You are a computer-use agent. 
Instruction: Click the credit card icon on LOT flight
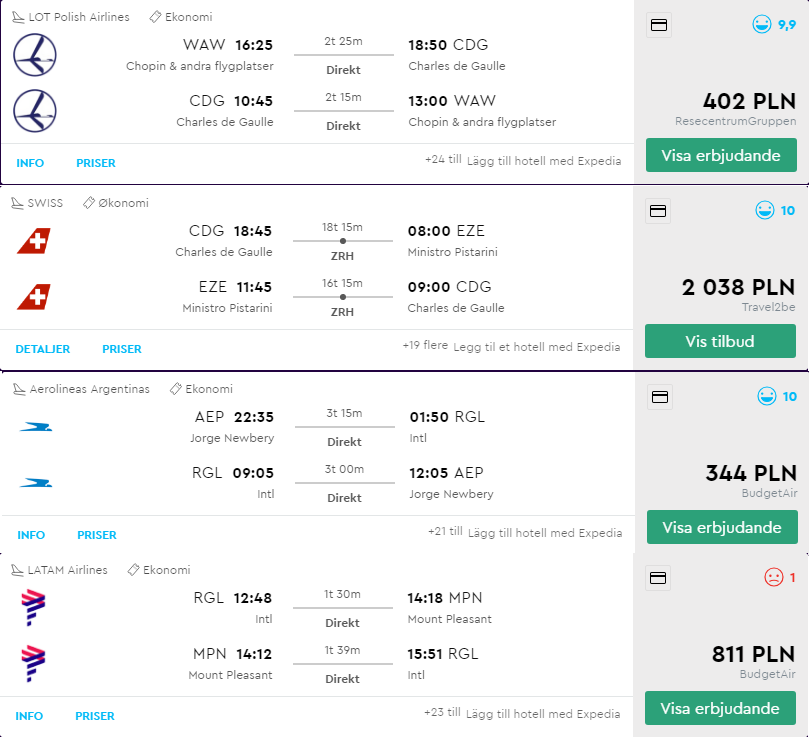click(x=659, y=25)
